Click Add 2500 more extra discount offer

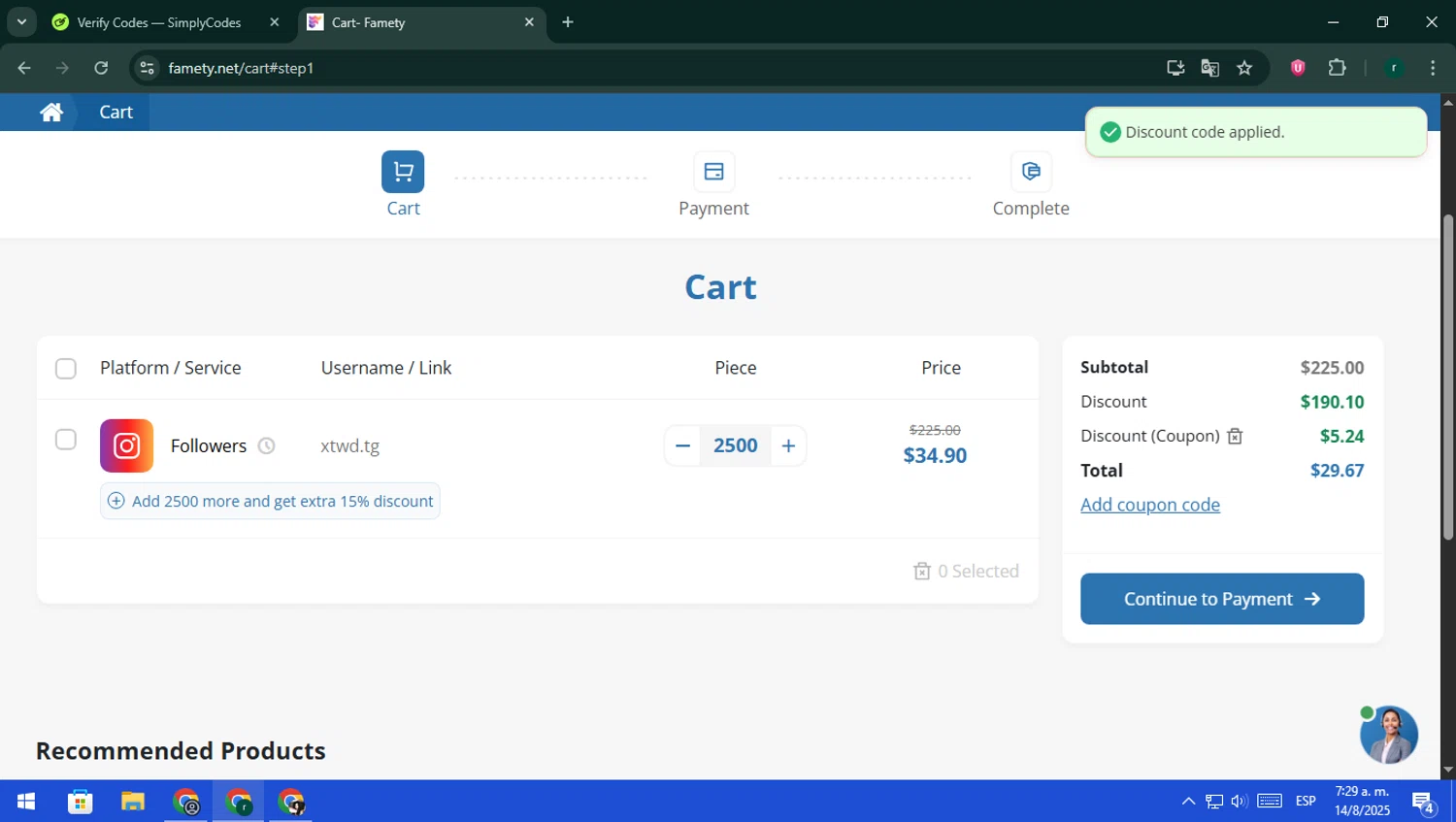[270, 501]
